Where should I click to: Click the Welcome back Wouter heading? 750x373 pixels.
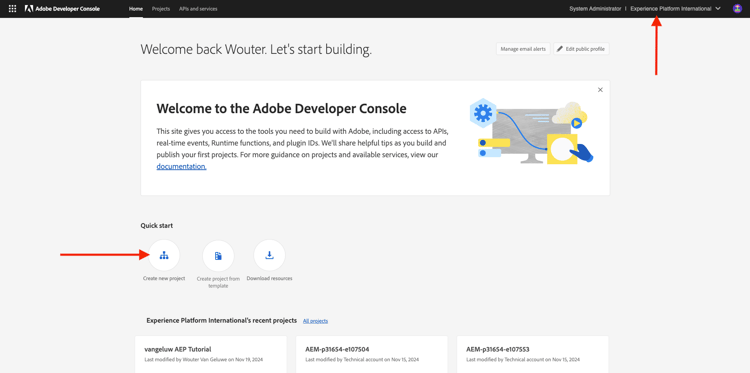coord(256,49)
